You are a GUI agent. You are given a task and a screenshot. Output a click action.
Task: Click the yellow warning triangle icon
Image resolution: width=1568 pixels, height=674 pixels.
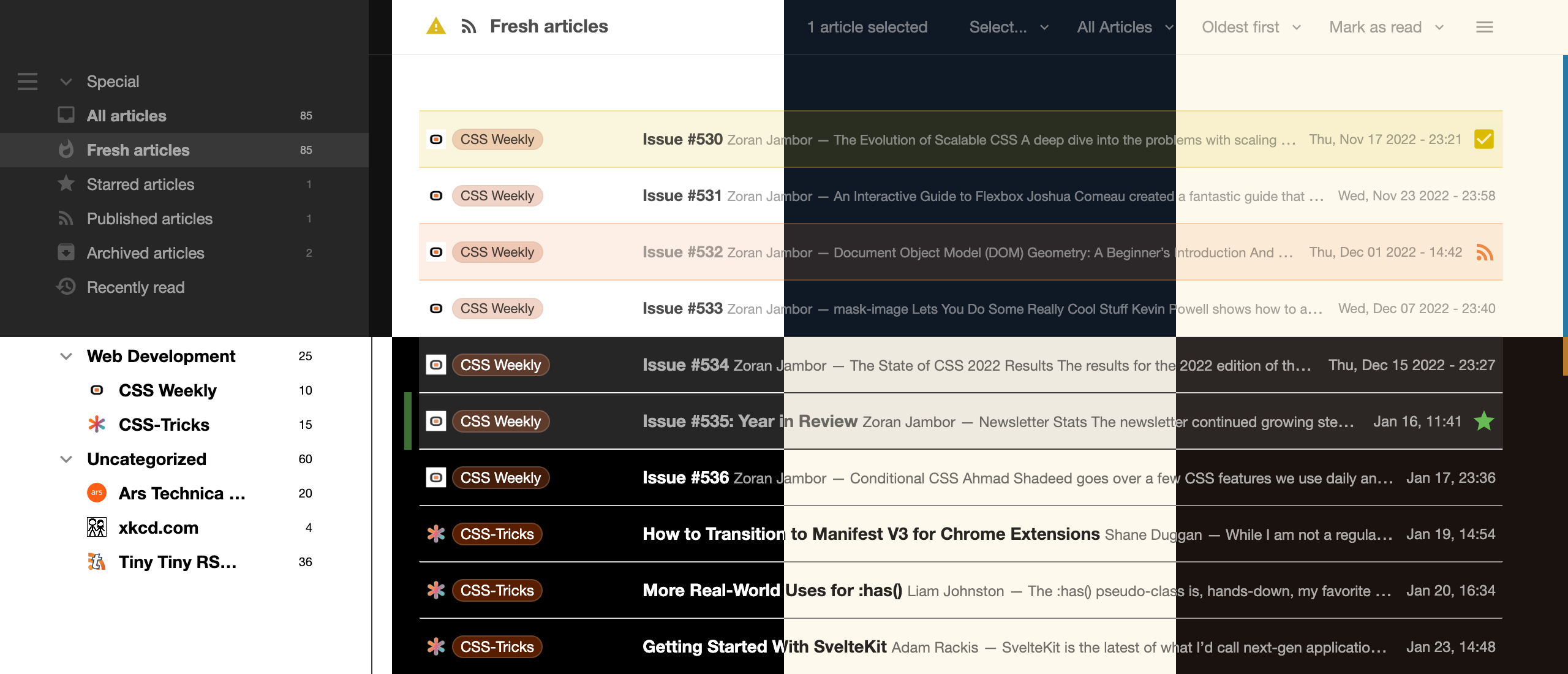point(435,26)
